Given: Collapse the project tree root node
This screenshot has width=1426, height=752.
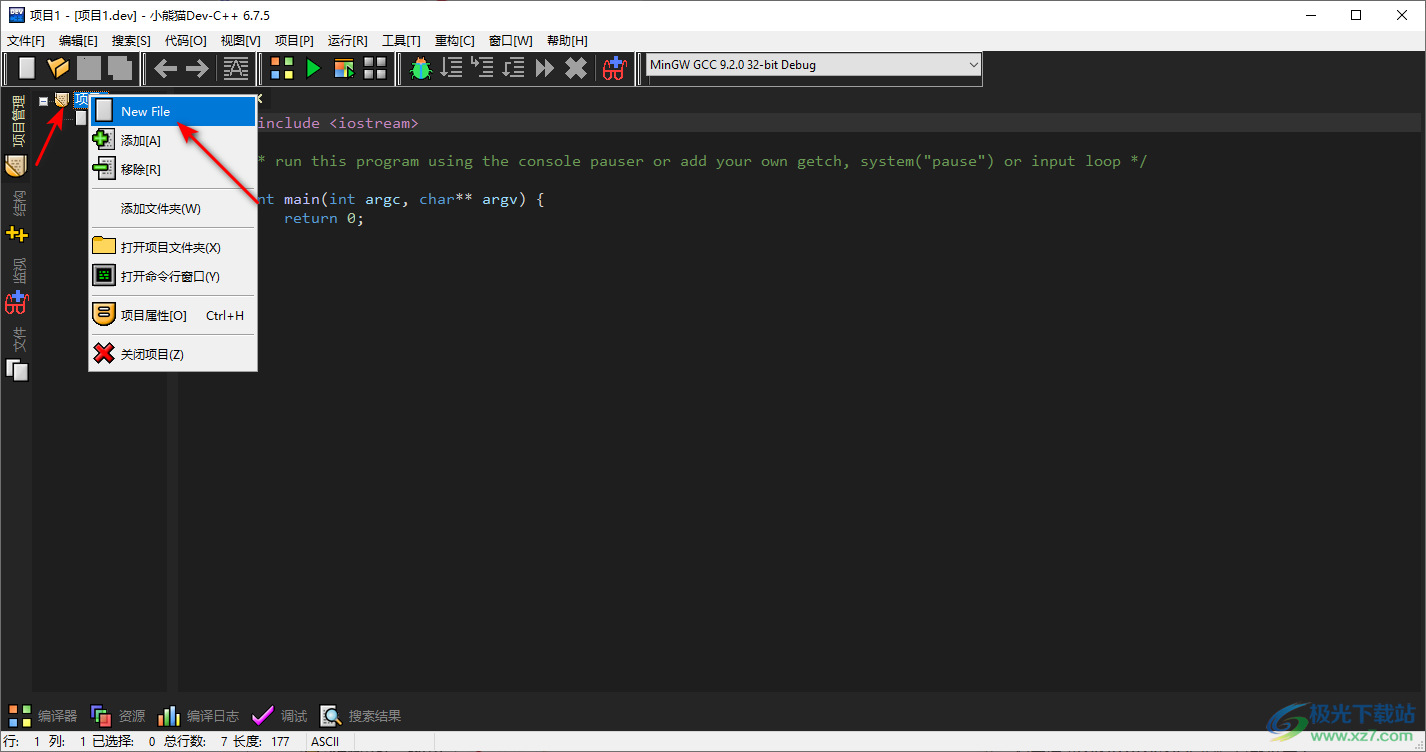Looking at the screenshot, I should [x=43, y=100].
